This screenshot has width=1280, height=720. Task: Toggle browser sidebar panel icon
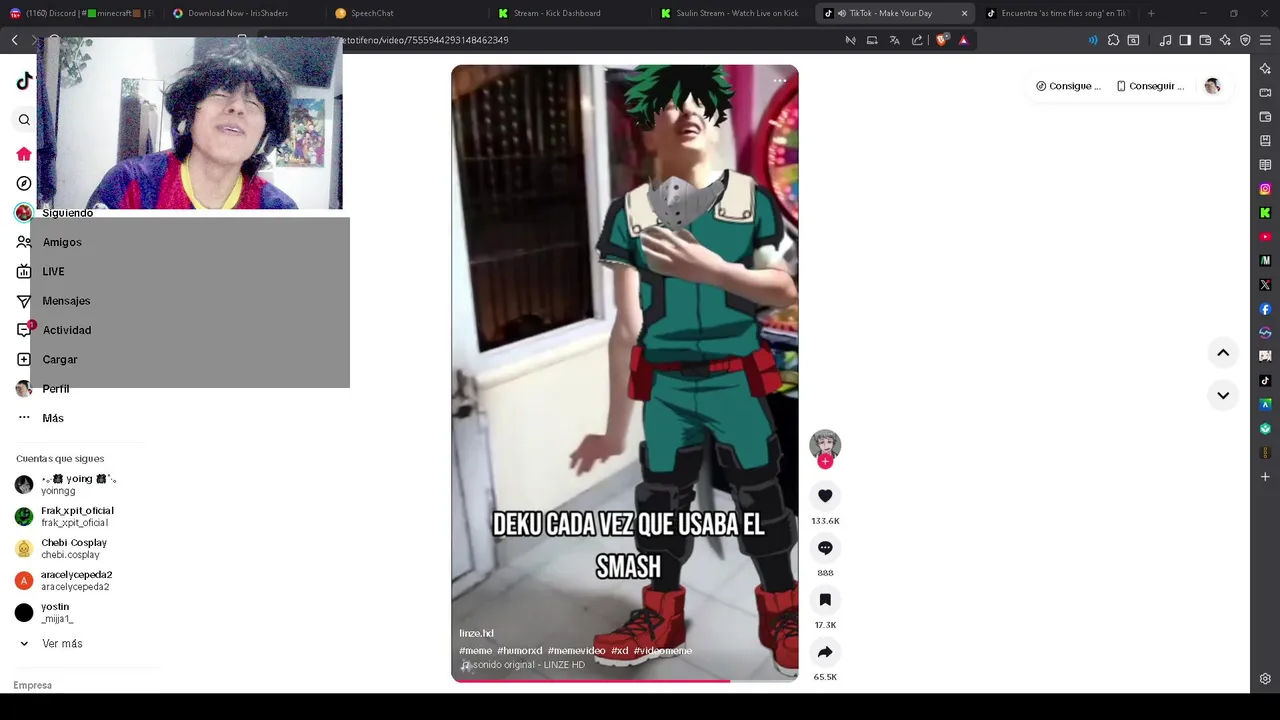coord(1185,40)
